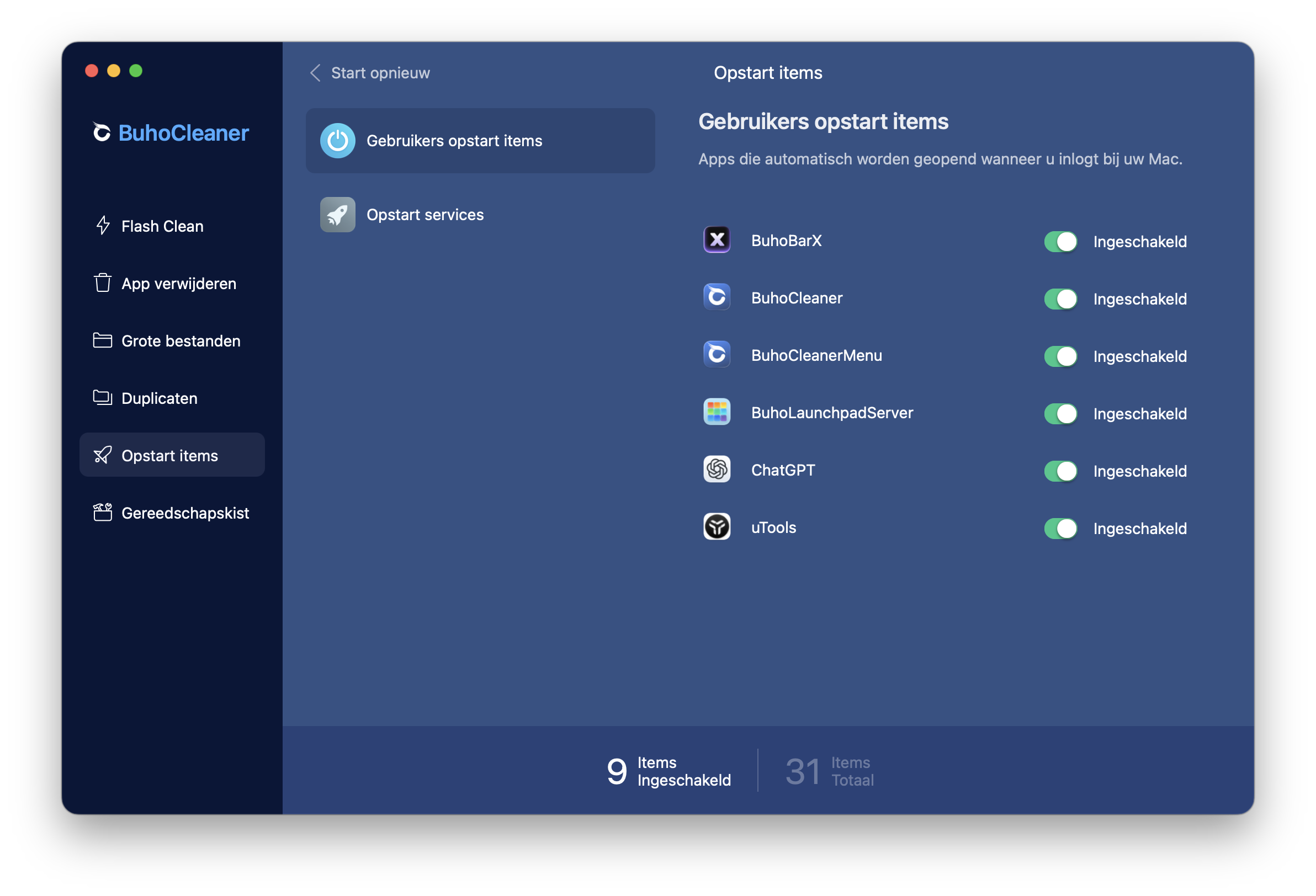Click the Ingeschakeld label beside uTools
Image resolution: width=1316 pixels, height=896 pixels.
(1140, 529)
